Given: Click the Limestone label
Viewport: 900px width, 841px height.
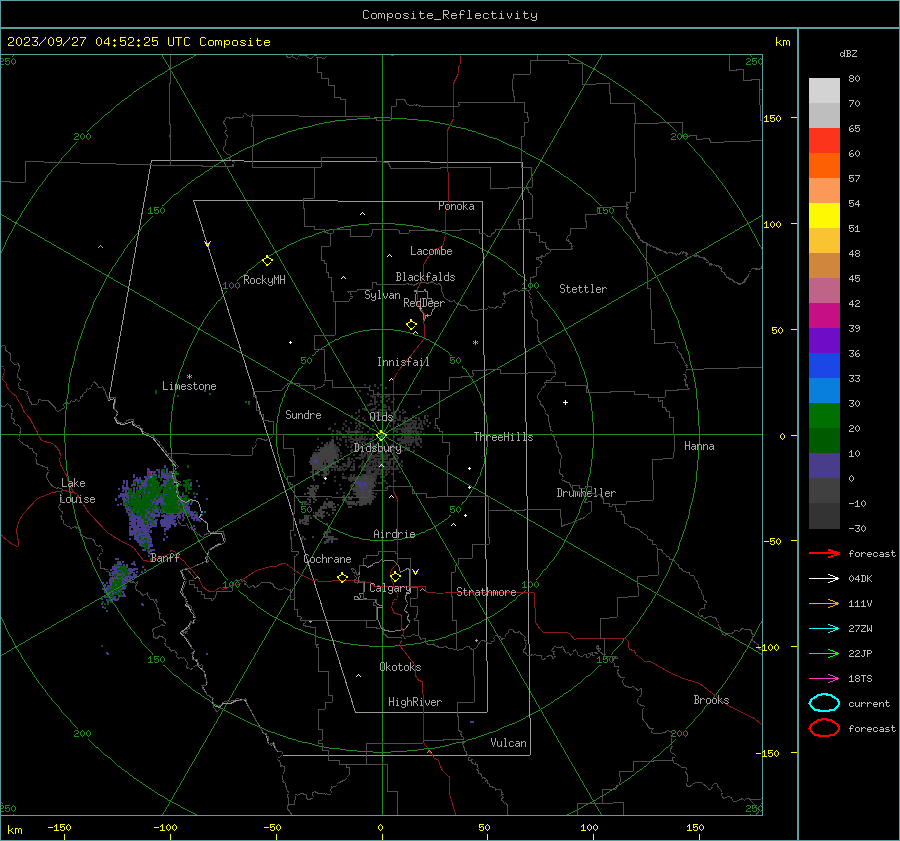Looking at the screenshot, I should [189, 386].
